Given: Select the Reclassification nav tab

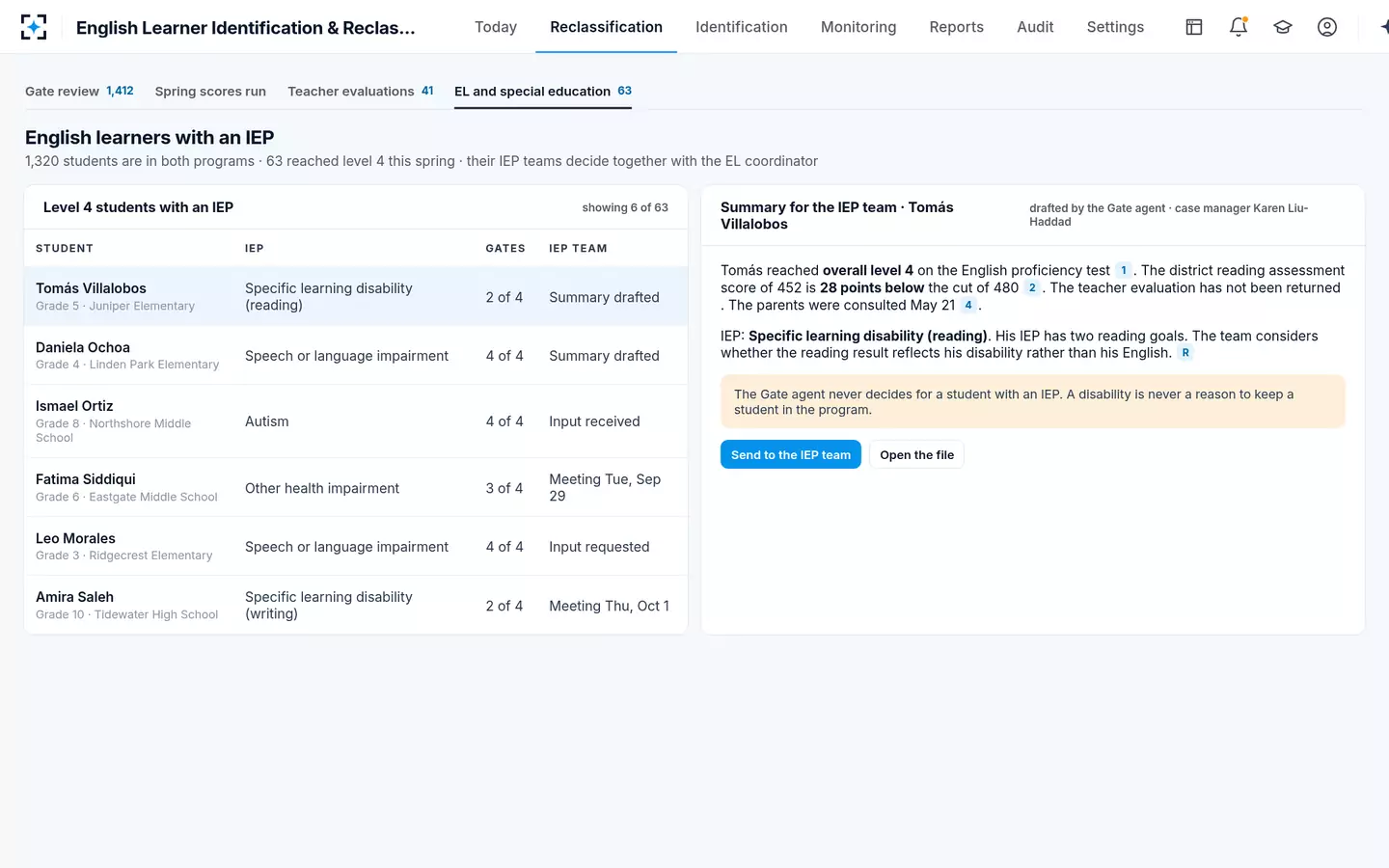Looking at the screenshot, I should [x=606, y=27].
